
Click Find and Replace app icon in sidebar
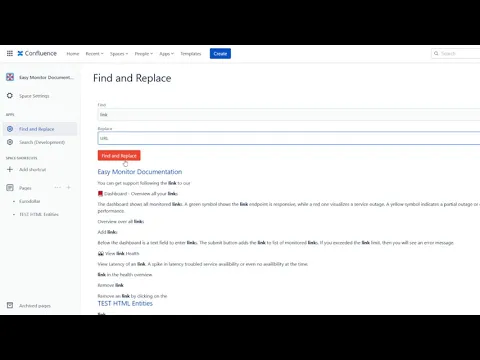click(10, 129)
